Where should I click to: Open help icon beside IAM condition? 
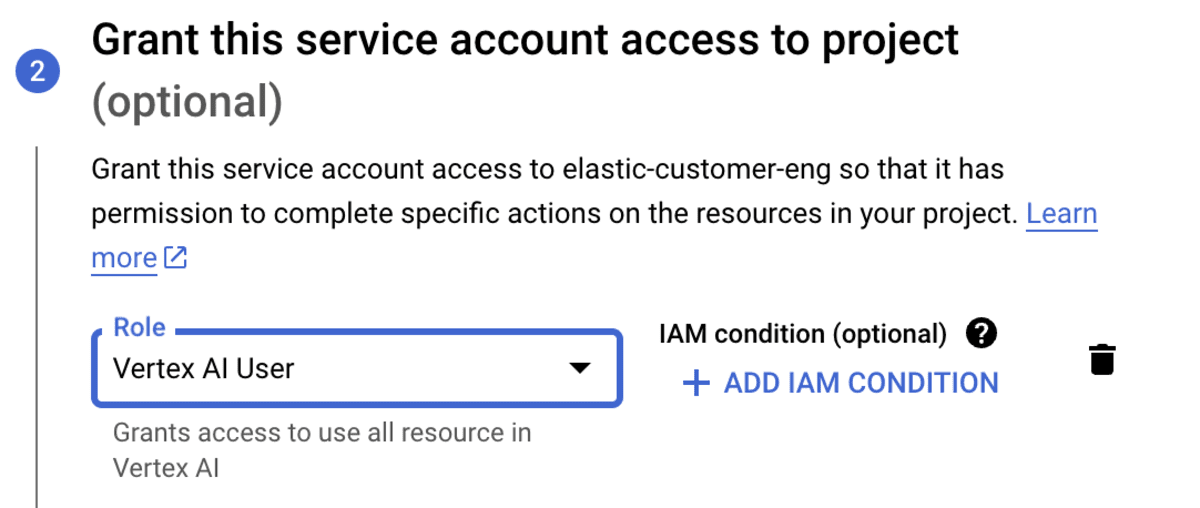click(982, 334)
